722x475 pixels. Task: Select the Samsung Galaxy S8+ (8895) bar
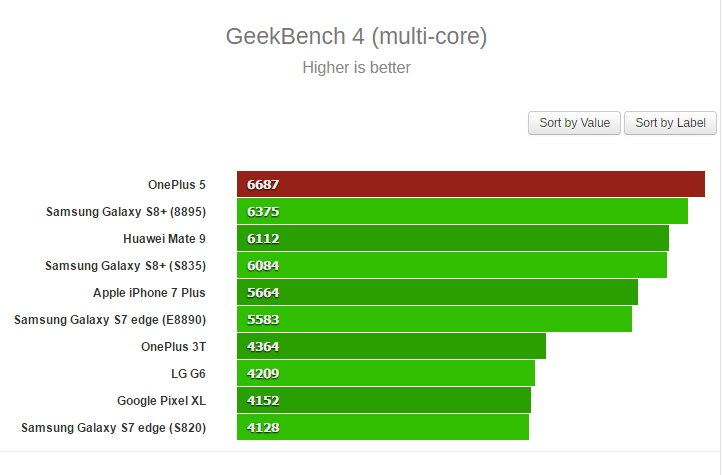coord(462,211)
